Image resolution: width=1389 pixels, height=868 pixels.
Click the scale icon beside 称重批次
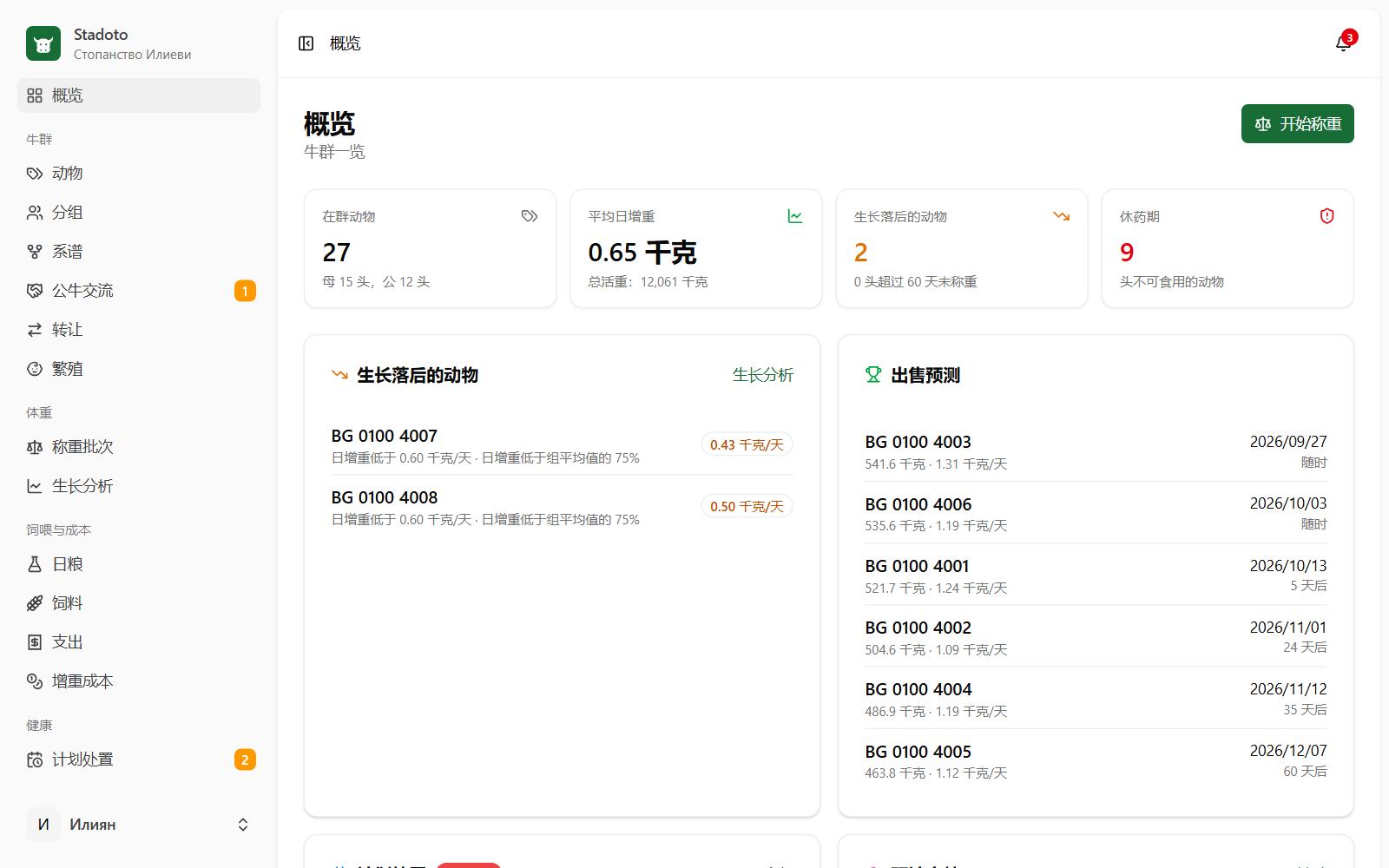[x=35, y=447]
